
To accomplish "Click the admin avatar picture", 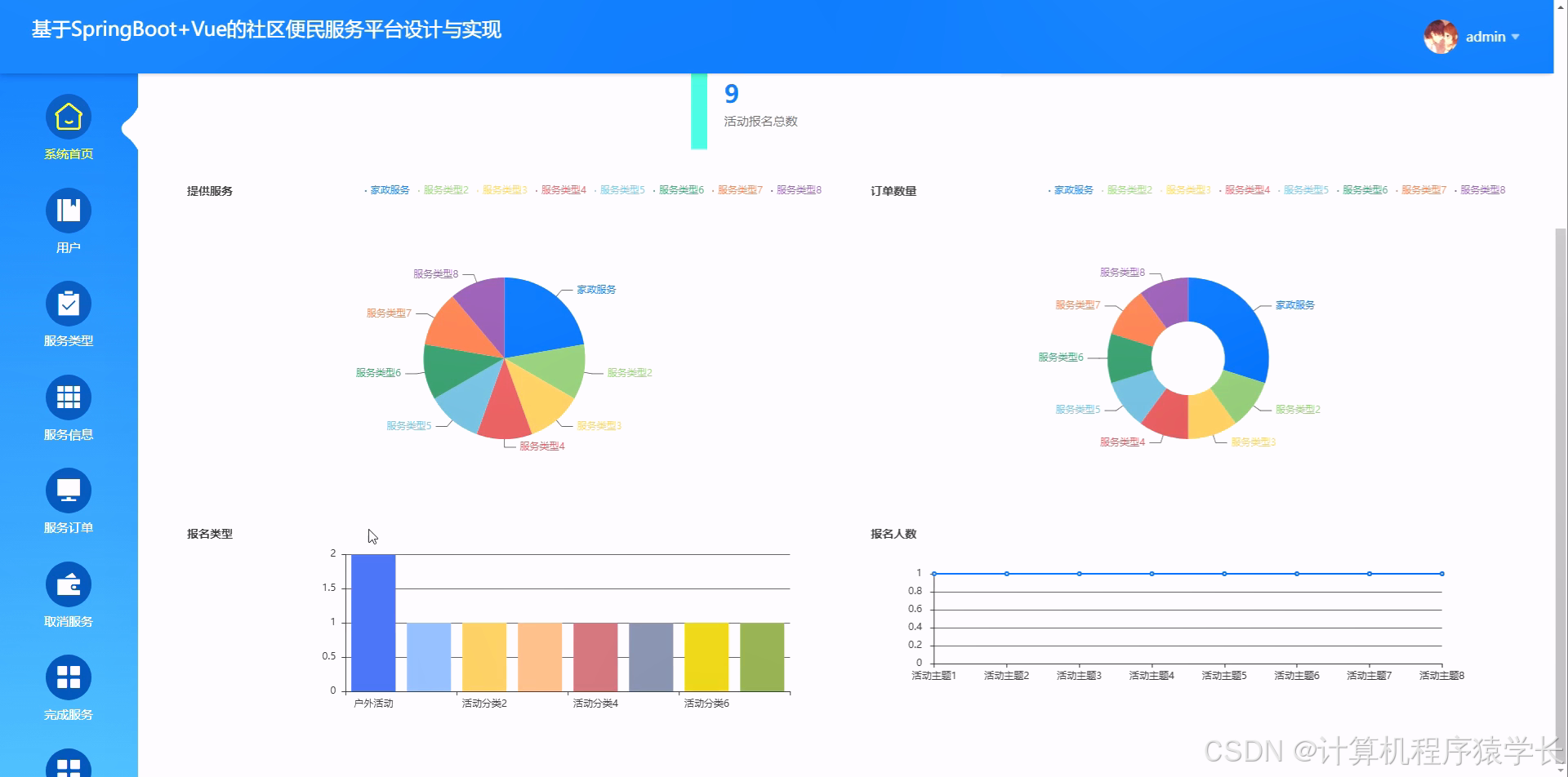I will click(x=1441, y=37).
